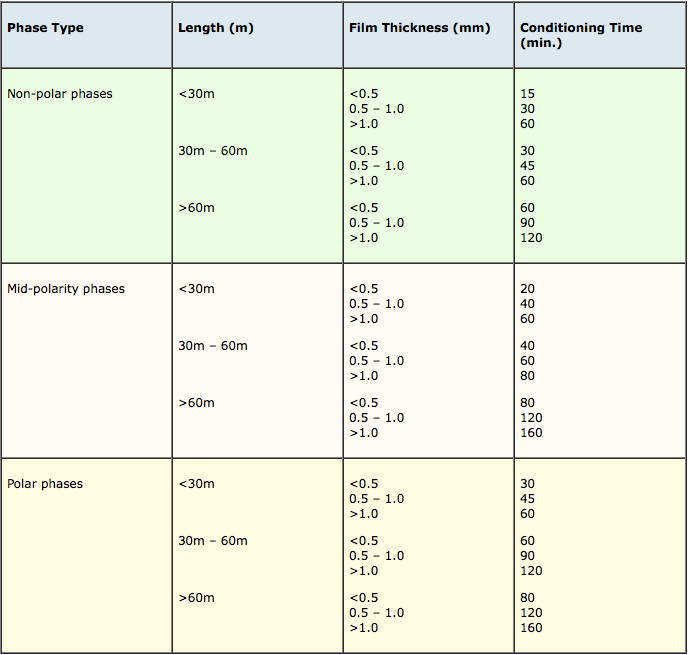The width and height of the screenshot is (689, 655).
Task: Click "0.5 – 1.0" film thickness for Mid-polarity >60m
Action: coord(377,418)
